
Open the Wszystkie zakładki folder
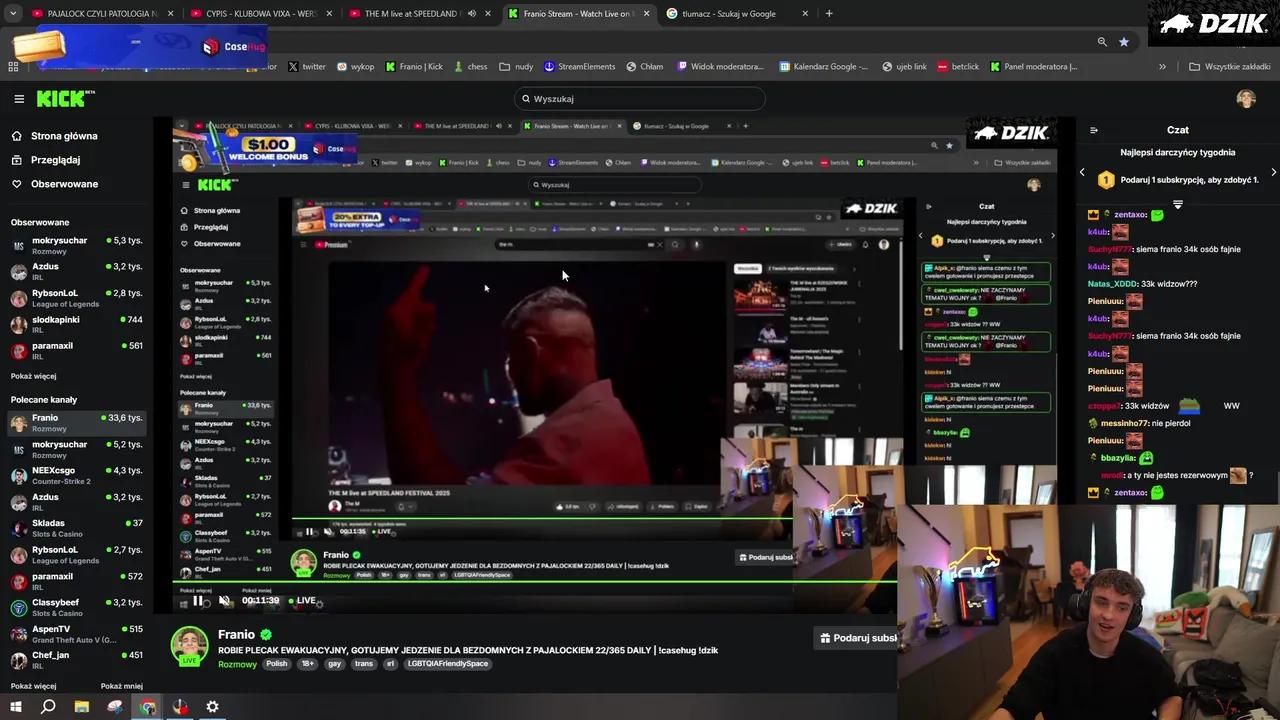[1230, 67]
